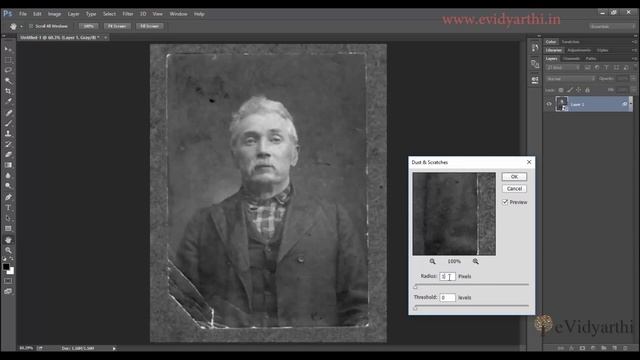
Task: Open the layer Opacity dropdown
Action: pyautogui.click(x=633, y=78)
